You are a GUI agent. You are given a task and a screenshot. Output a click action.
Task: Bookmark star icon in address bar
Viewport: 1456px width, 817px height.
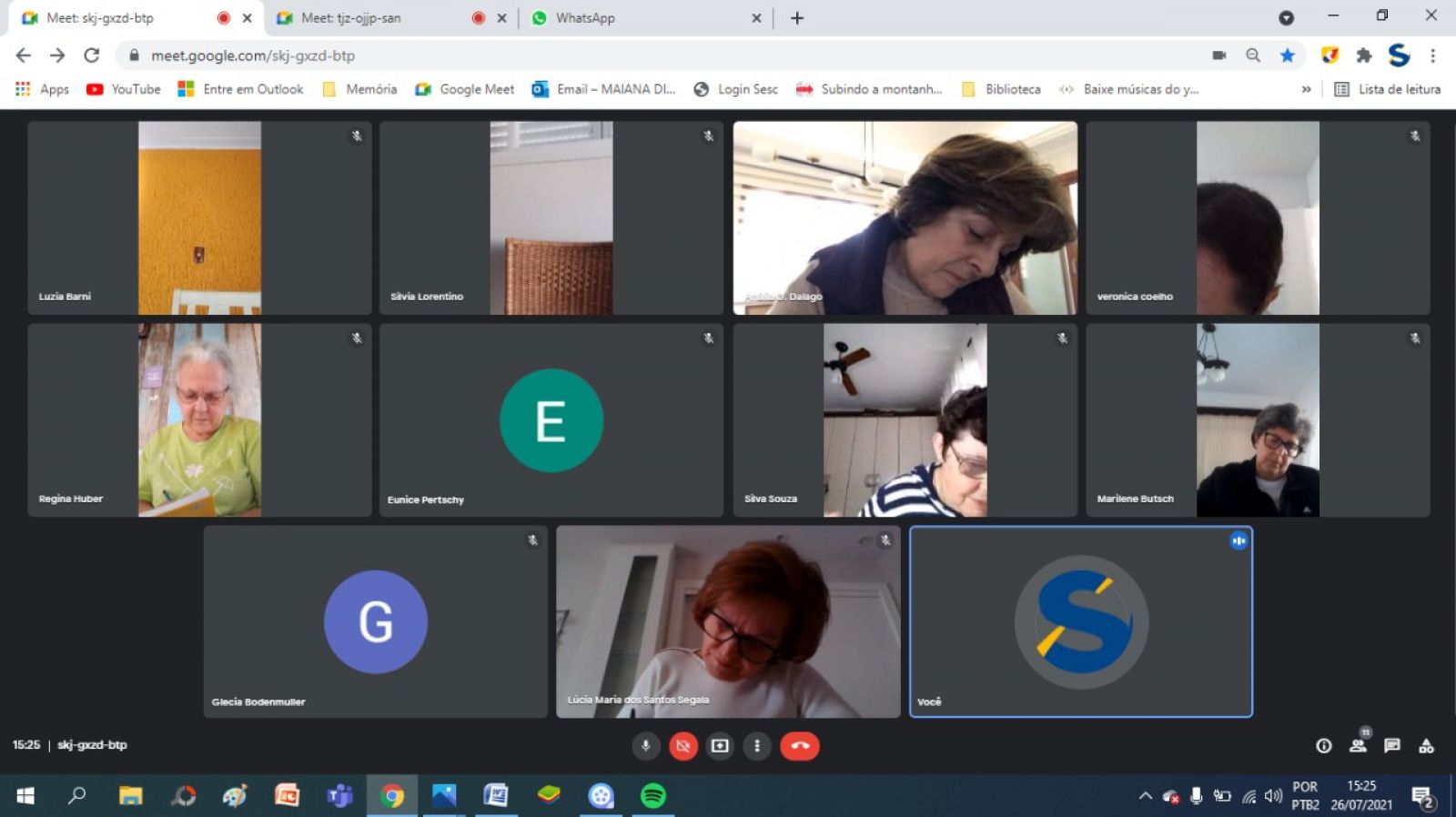pyautogui.click(x=1287, y=55)
